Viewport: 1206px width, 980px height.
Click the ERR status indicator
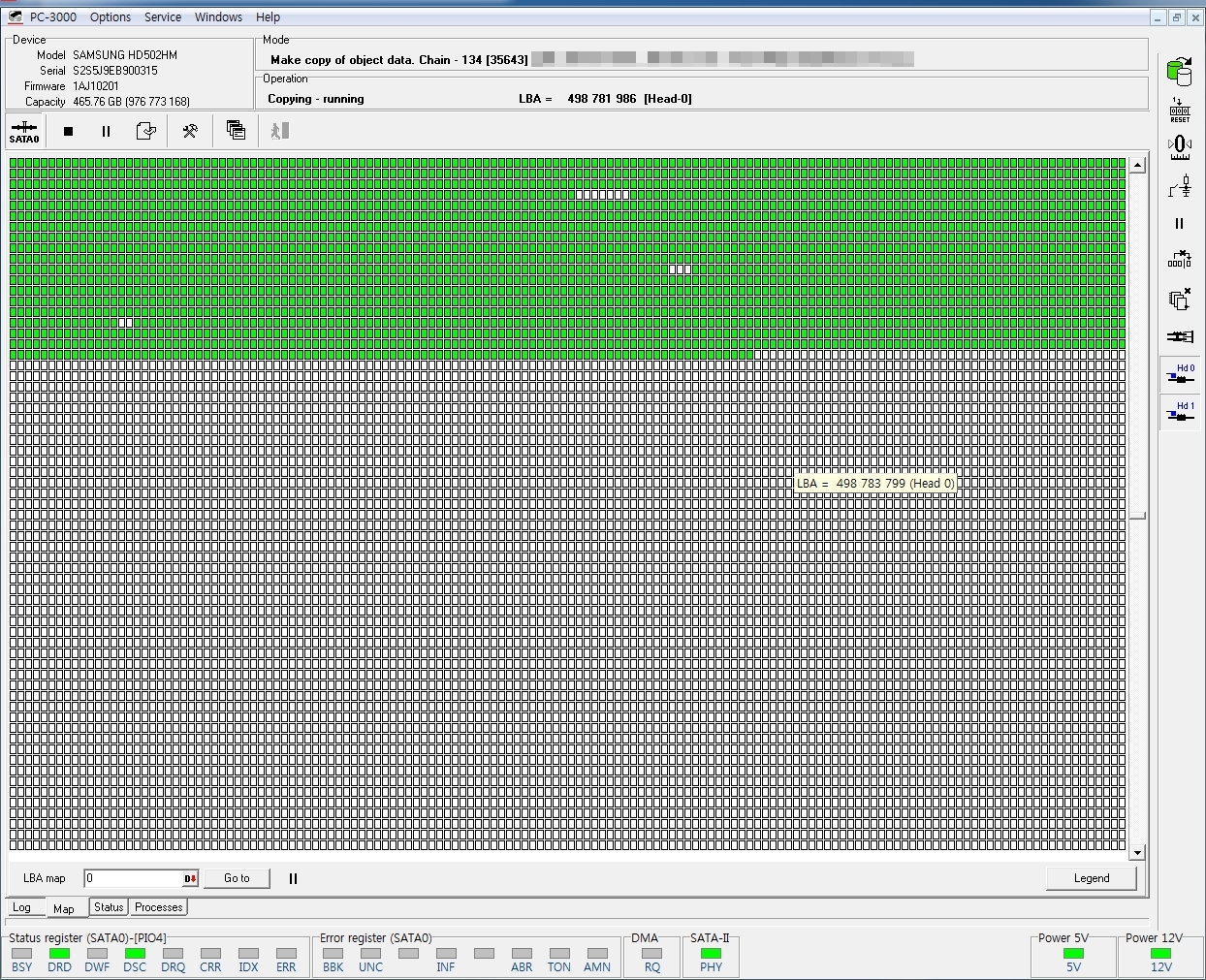tap(286, 954)
